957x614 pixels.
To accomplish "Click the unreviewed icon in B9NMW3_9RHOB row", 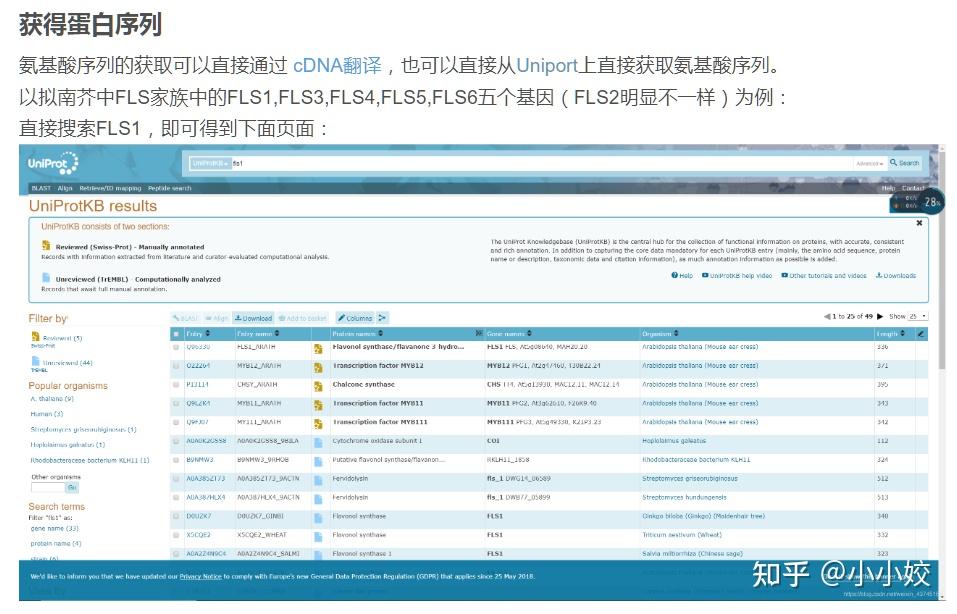I will click(318, 461).
